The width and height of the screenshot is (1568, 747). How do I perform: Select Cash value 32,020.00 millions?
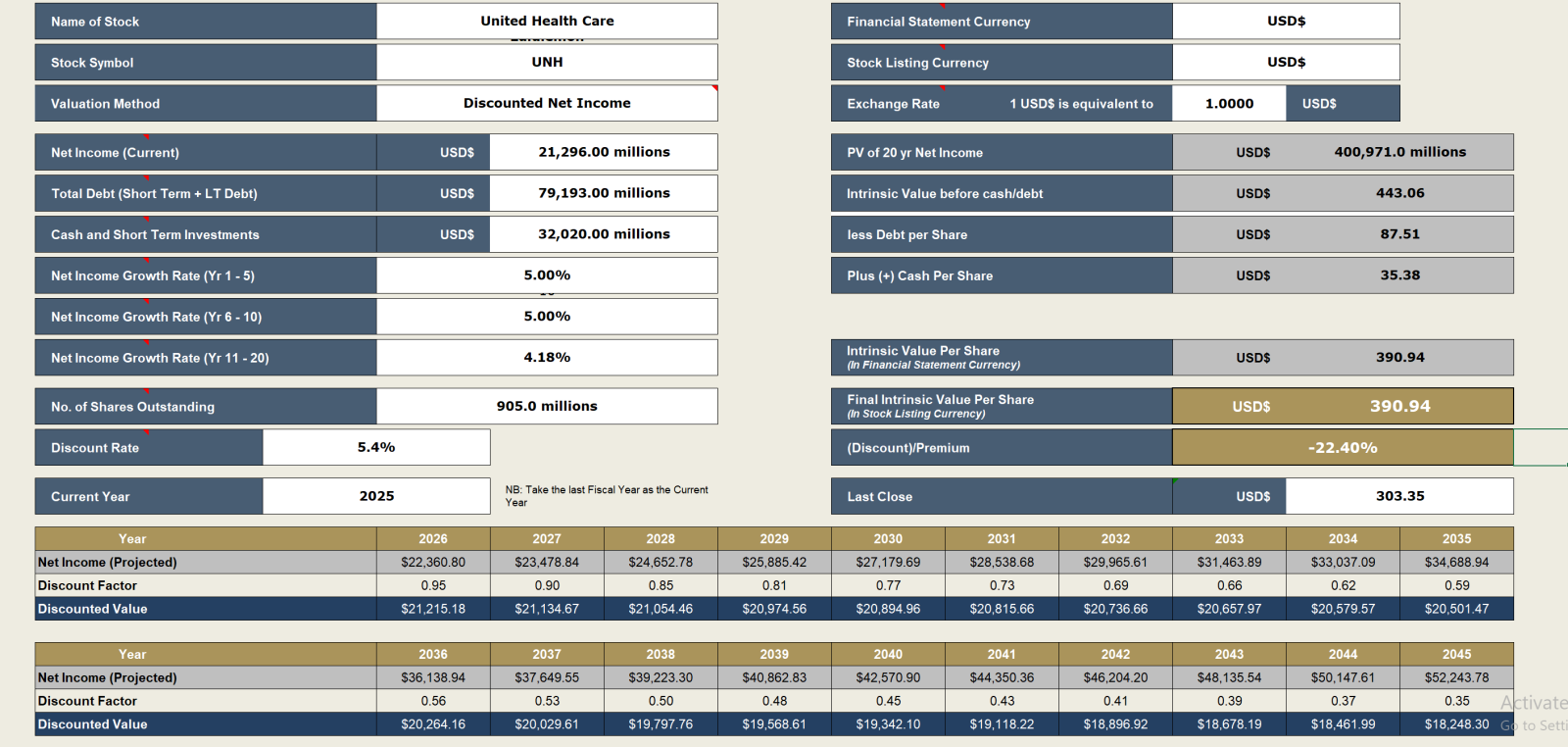[x=604, y=234]
